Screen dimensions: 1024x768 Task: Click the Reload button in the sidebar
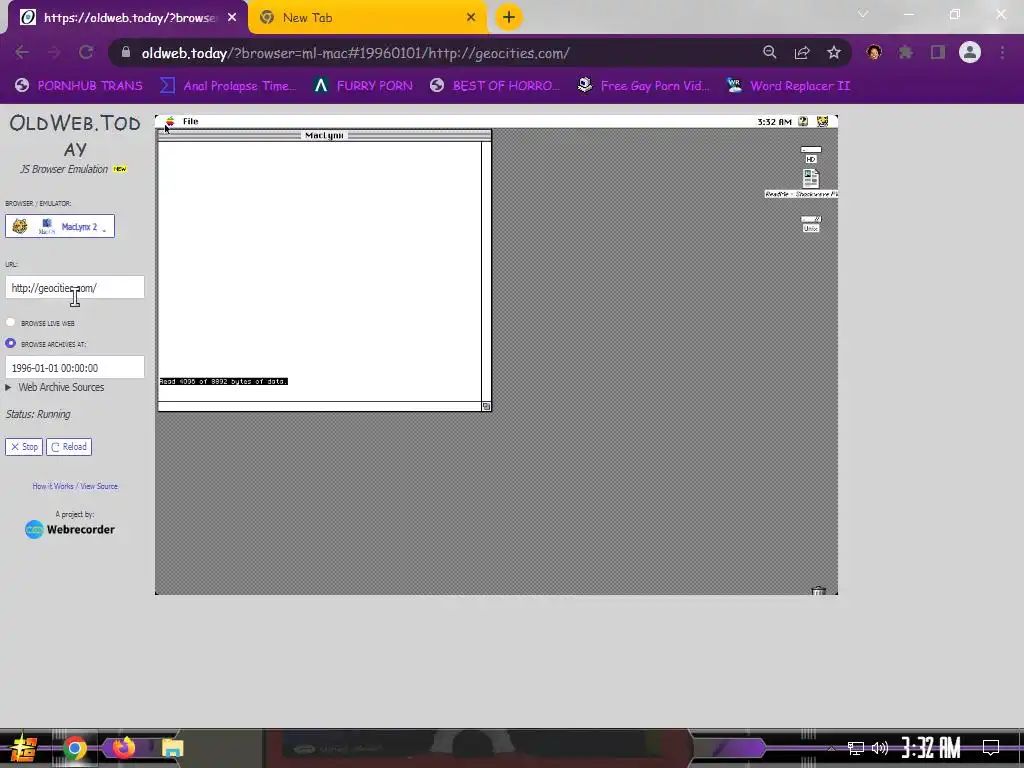[69, 447]
